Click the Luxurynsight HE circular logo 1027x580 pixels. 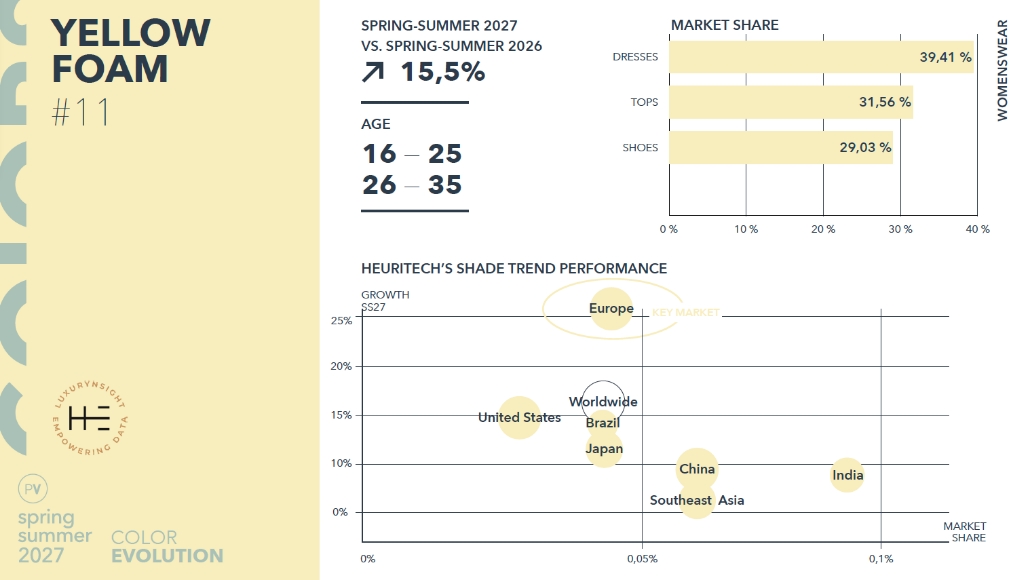pyautogui.click(x=91, y=419)
